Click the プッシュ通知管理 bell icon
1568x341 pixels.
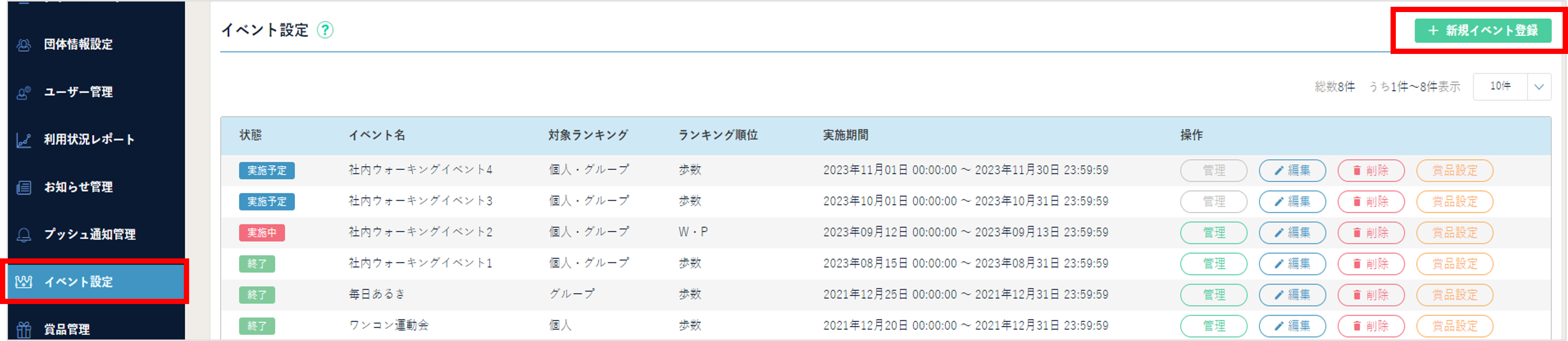(24, 235)
